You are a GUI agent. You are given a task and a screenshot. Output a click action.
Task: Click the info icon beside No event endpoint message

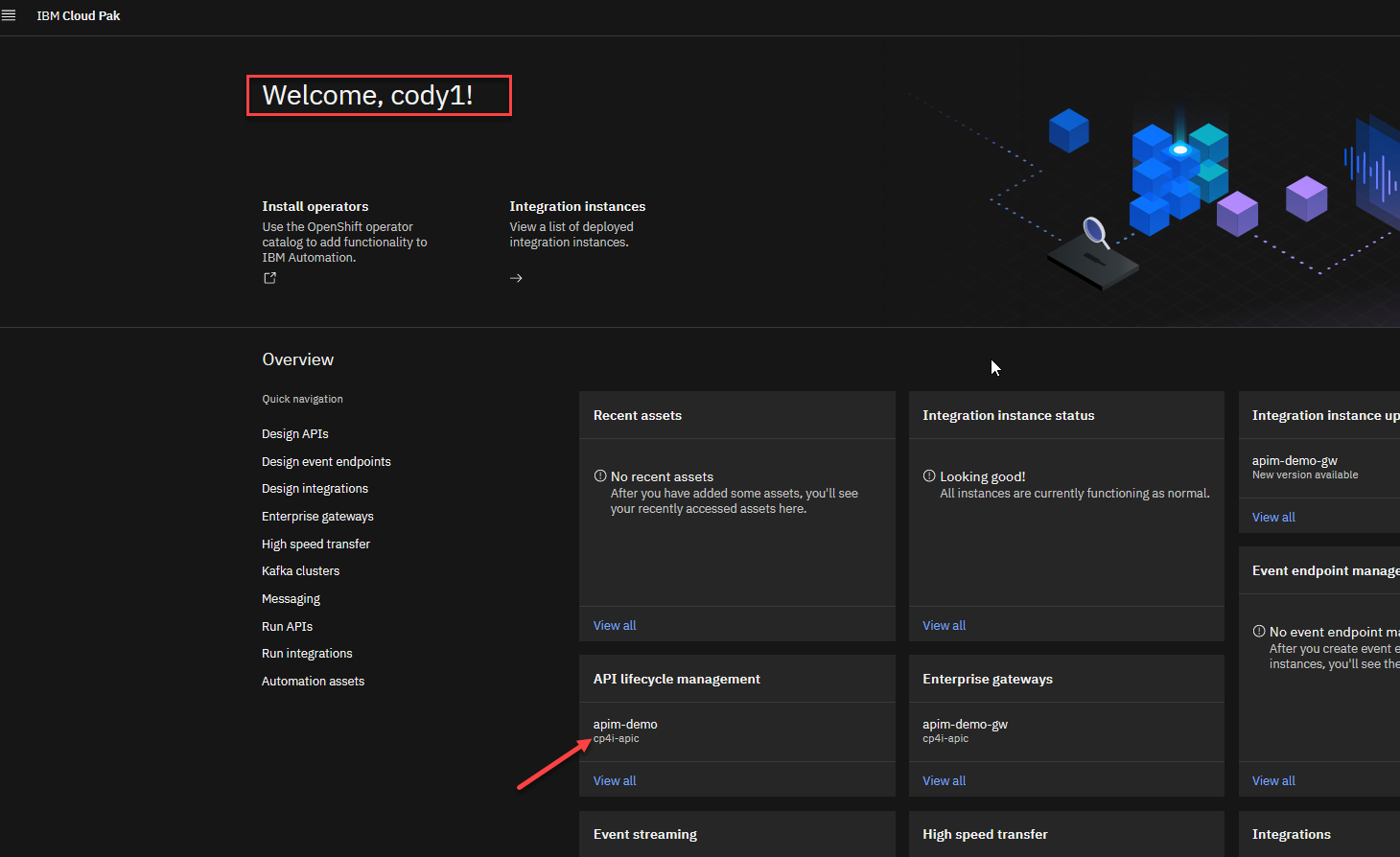point(1259,632)
